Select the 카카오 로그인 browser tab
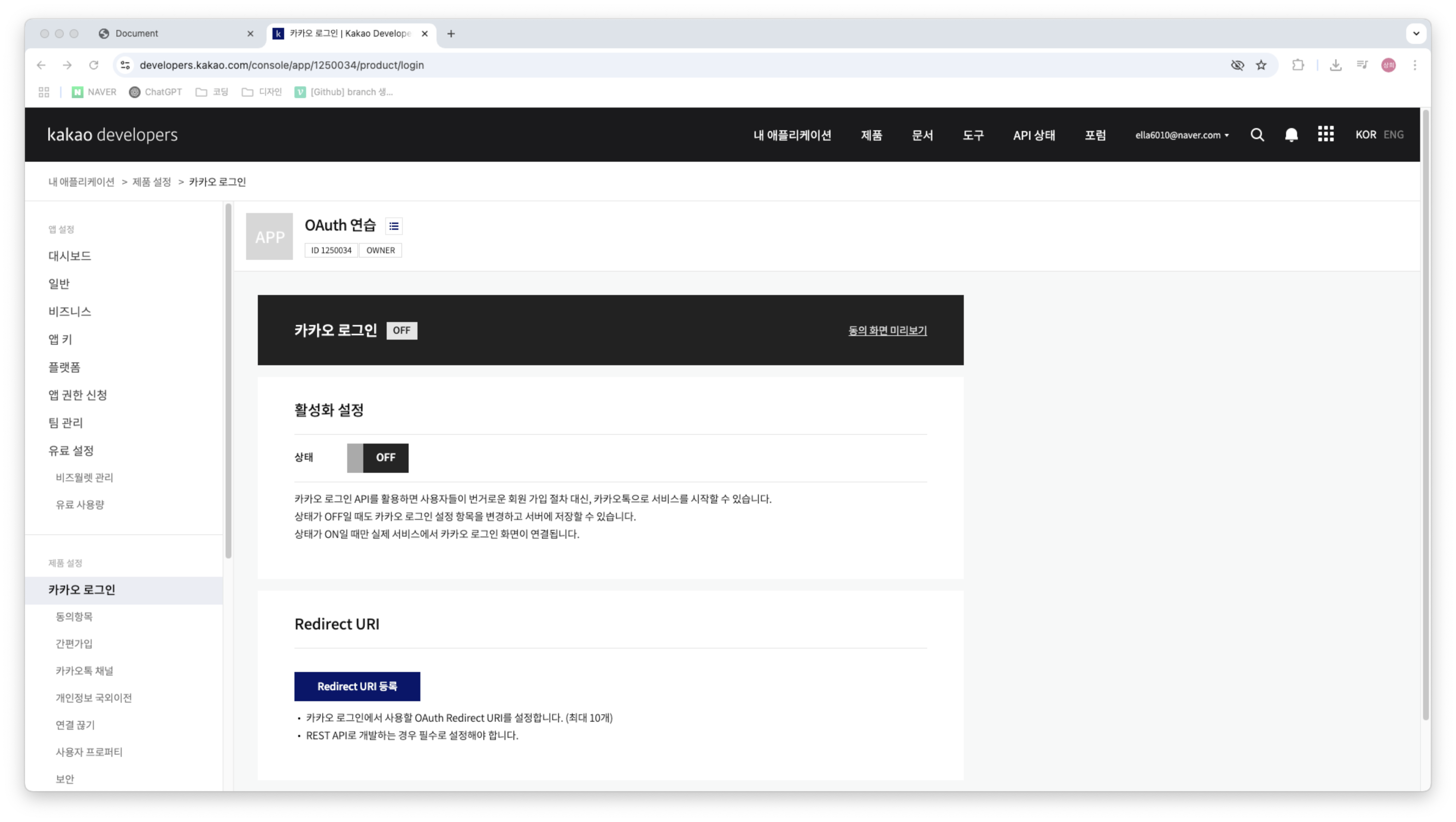Screen dimensions: 1456x822 click(352, 33)
